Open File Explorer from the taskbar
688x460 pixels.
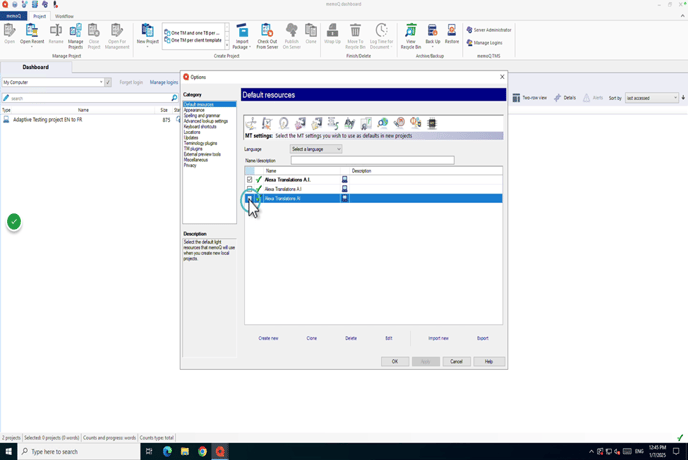(x=185, y=451)
